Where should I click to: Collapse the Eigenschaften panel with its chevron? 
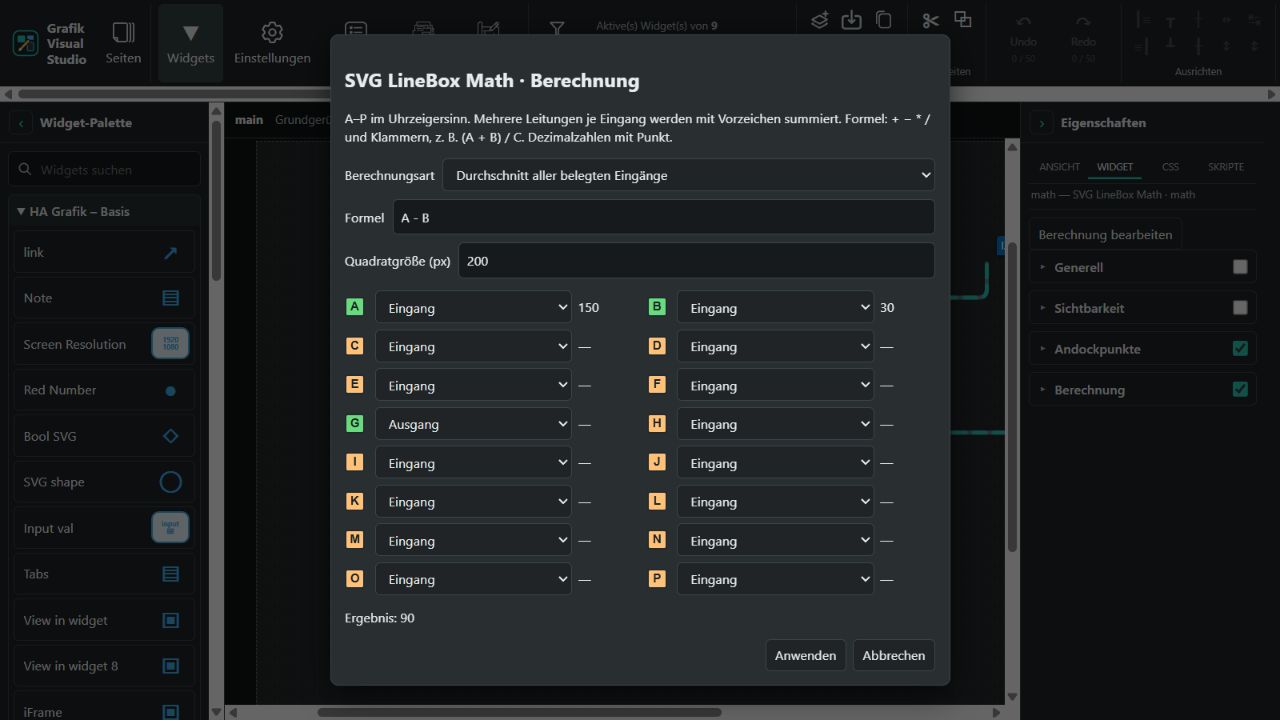coord(1042,123)
